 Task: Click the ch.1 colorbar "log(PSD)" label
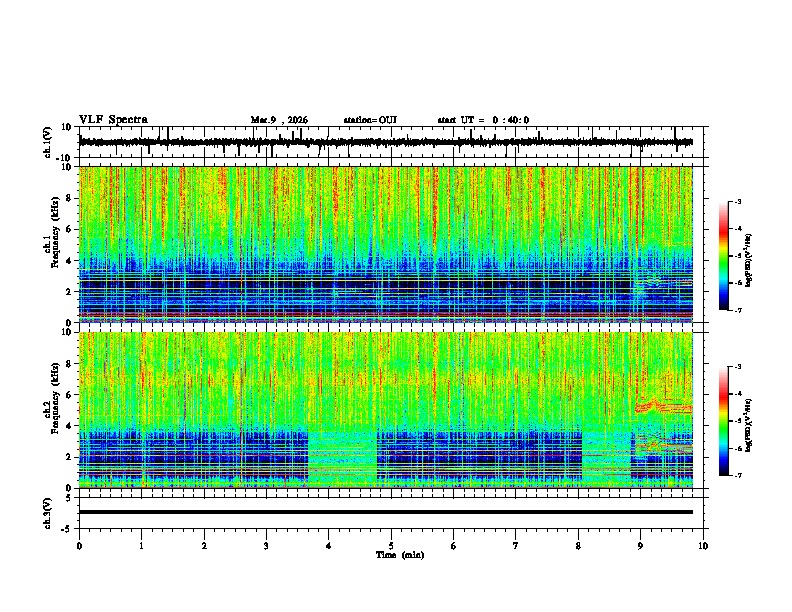pyautogui.click(x=749, y=261)
